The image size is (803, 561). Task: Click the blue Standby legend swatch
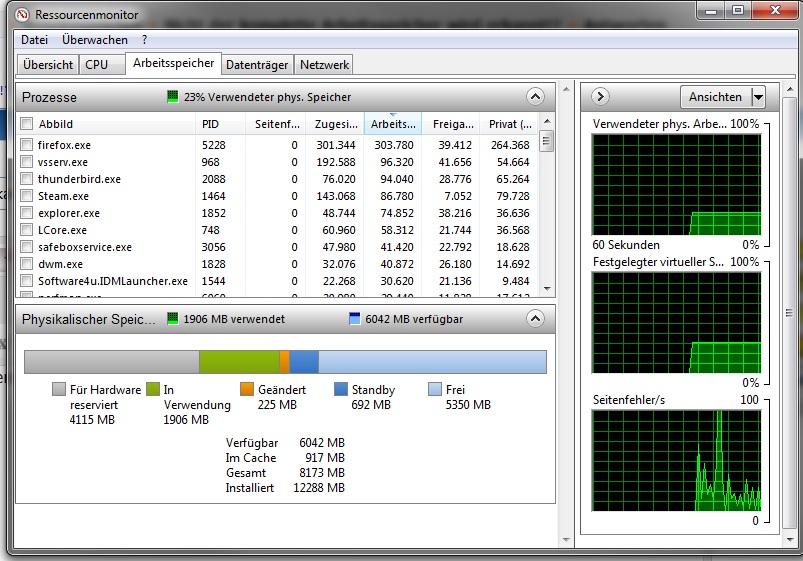coord(341,389)
